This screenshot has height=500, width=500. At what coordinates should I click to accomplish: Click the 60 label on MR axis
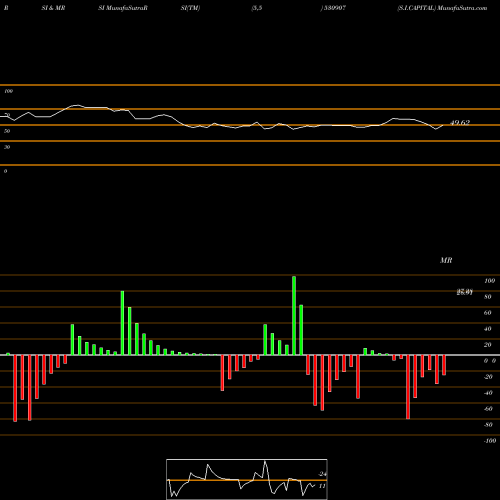(x=488, y=313)
